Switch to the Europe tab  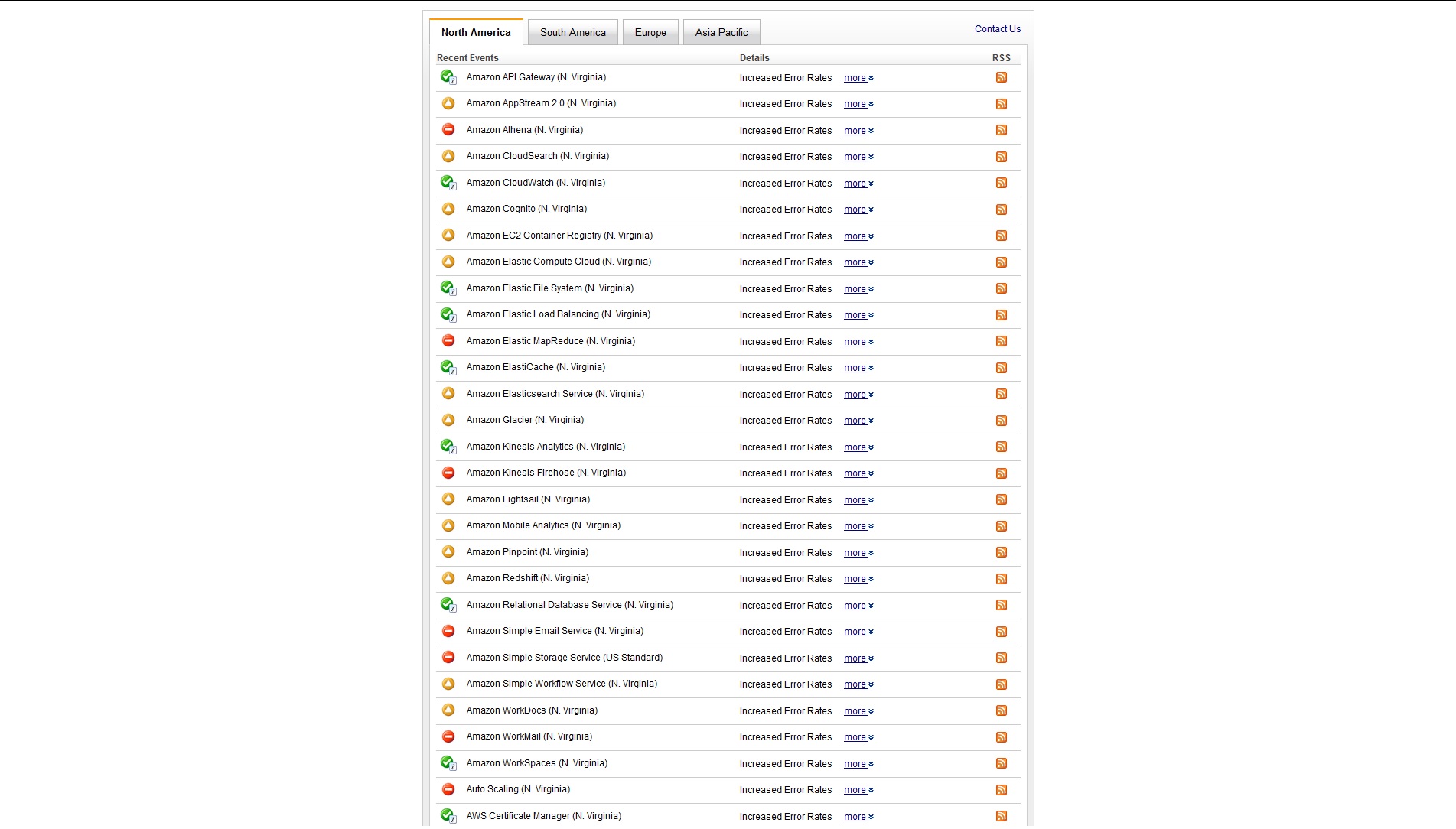tap(650, 32)
